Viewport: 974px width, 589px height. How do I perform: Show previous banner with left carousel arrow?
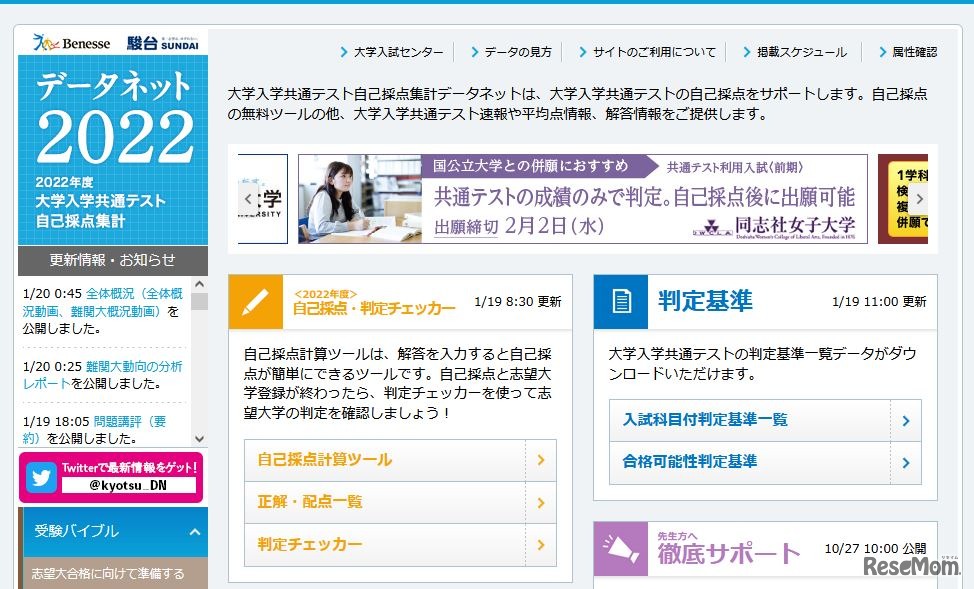point(248,199)
